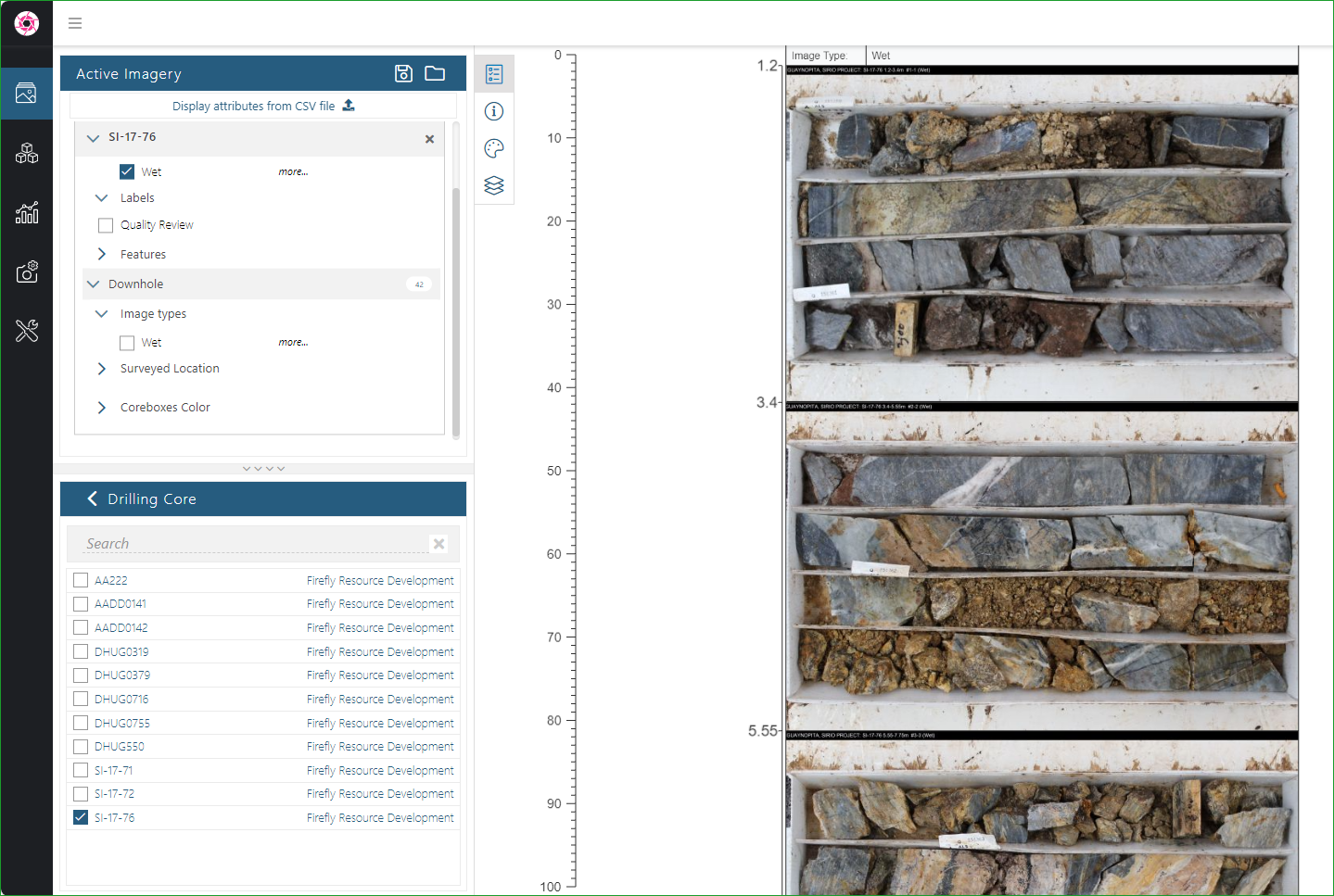Open the layers stack tool
The height and width of the screenshot is (896, 1334).
494,186
